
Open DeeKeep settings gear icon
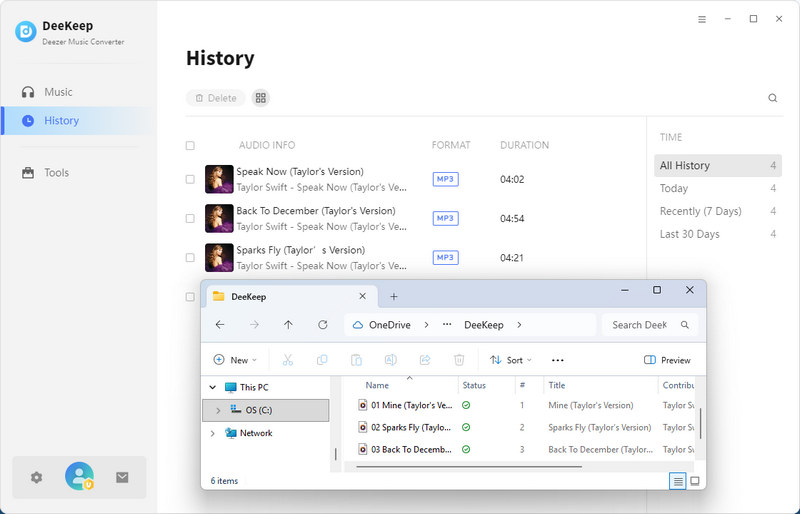(37, 478)
